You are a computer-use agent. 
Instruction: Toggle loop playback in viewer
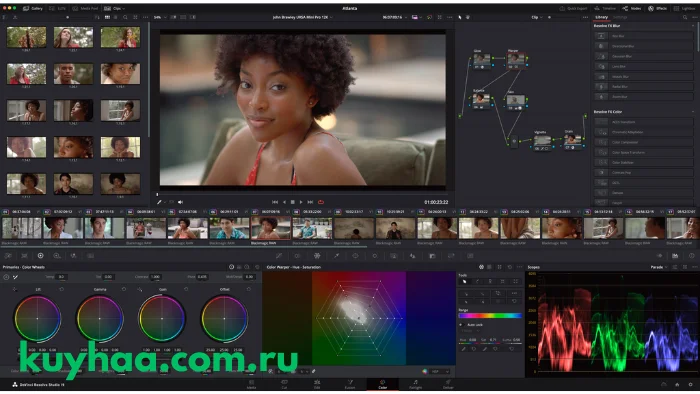click(x=321, y=202)
